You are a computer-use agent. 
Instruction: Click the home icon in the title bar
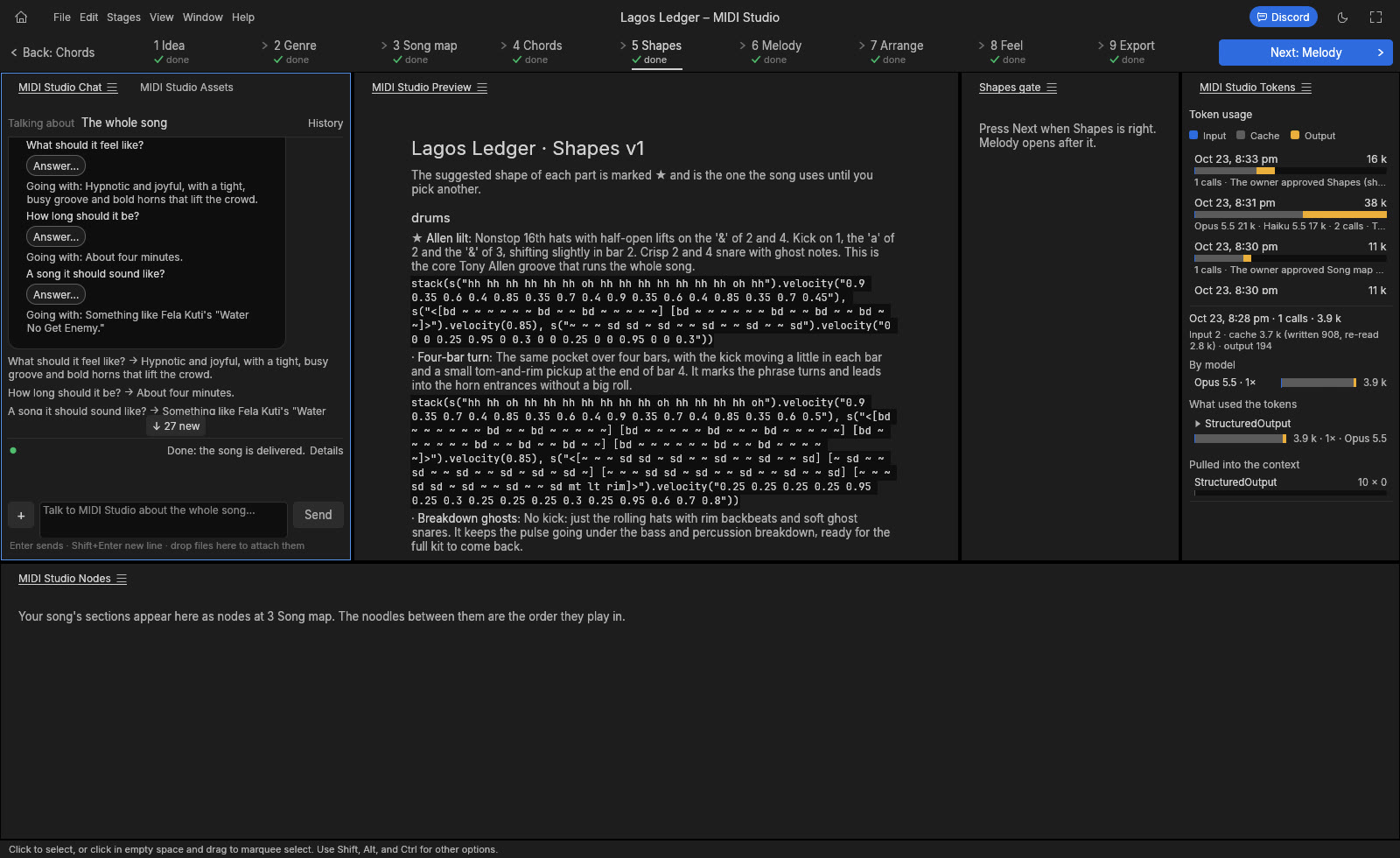coord(21,17)
